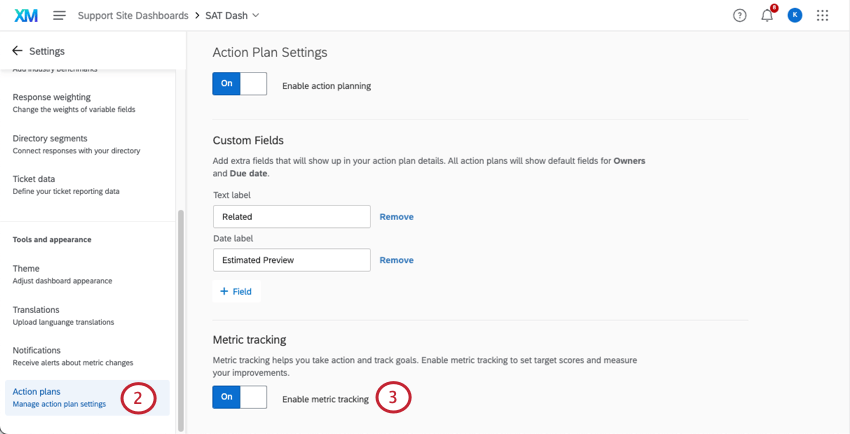Open the app switcher grid icon
The width and height of the screenshot is (850, 434).
(x=822, y=15)
